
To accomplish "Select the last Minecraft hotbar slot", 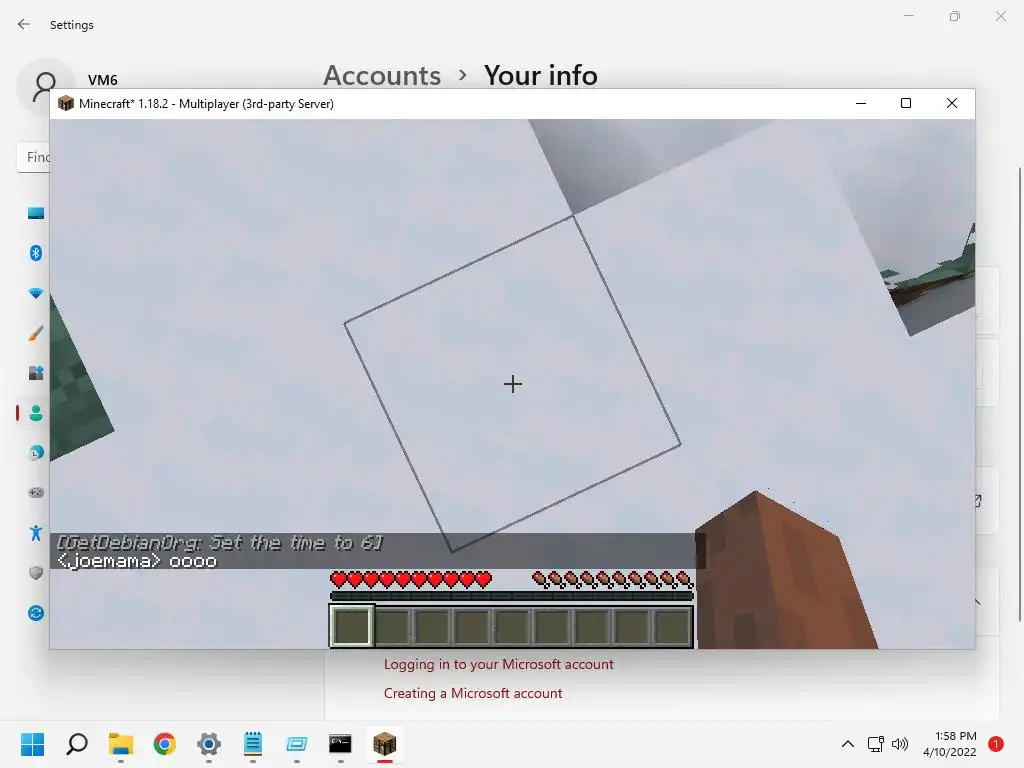I will coord(673,626).
